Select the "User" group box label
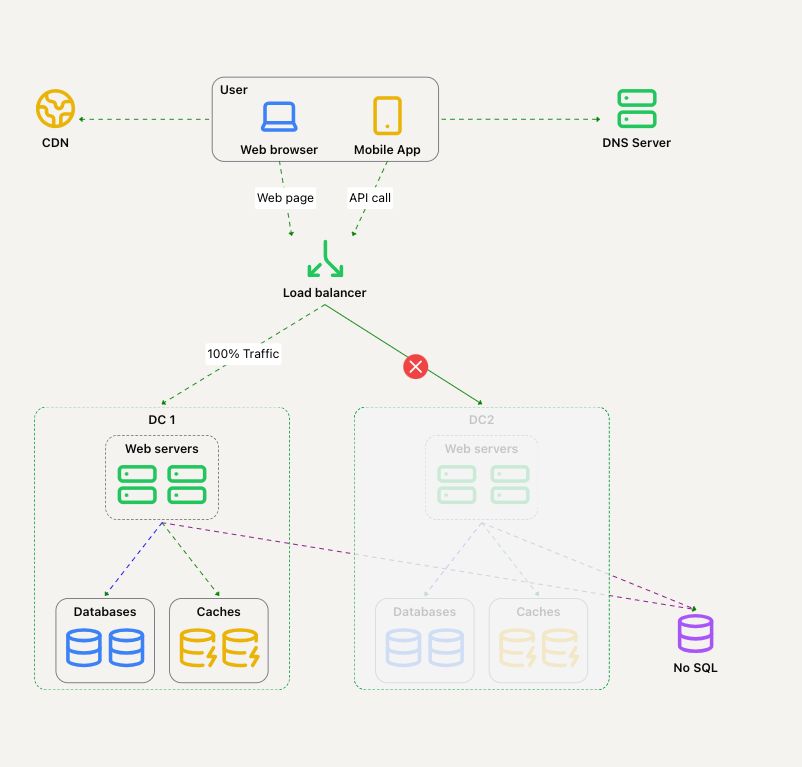The height and width of the screenshot is (767, 802). (234, 90)
